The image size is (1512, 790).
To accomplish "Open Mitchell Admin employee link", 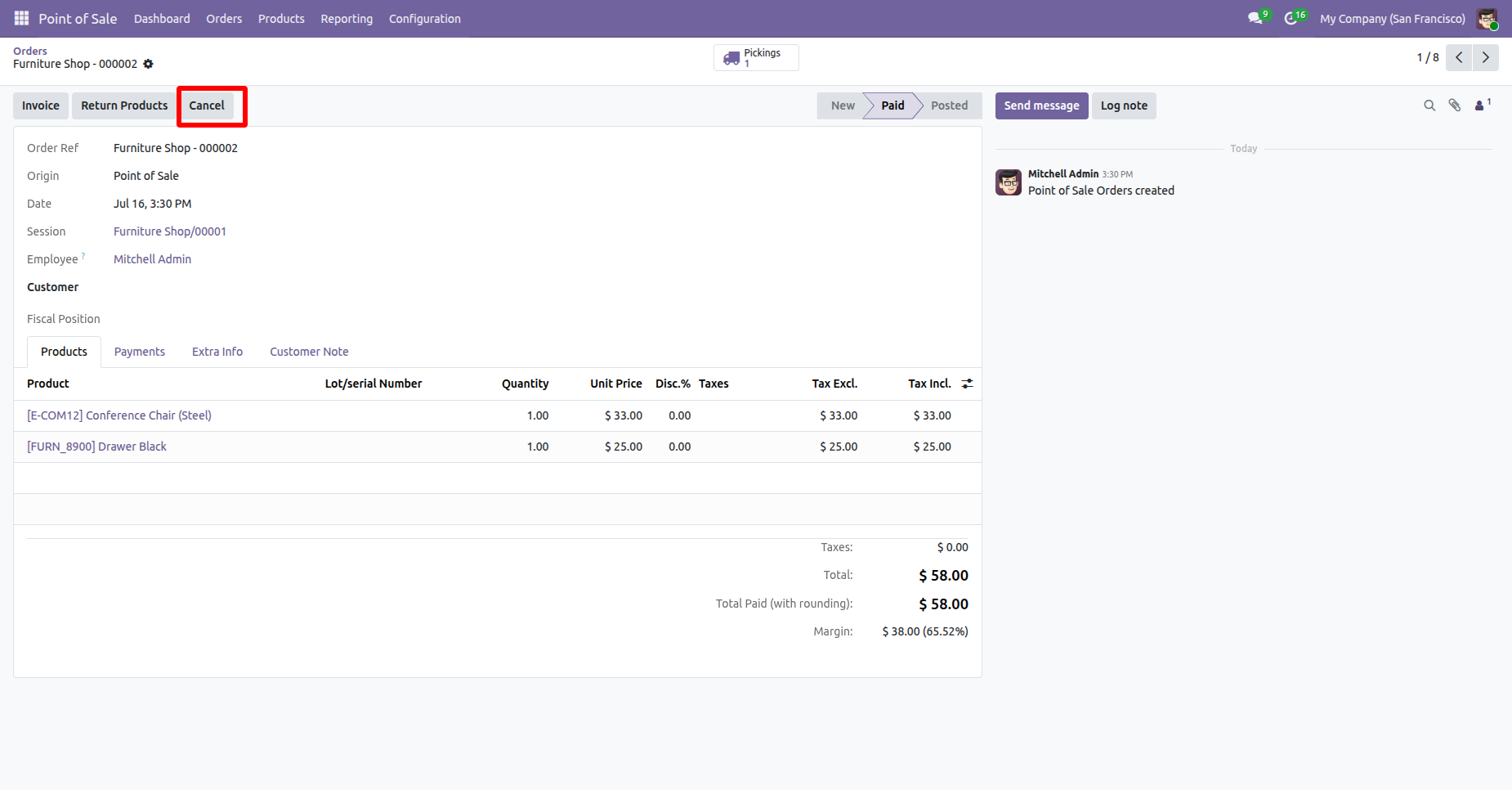I will pos(152,259).
